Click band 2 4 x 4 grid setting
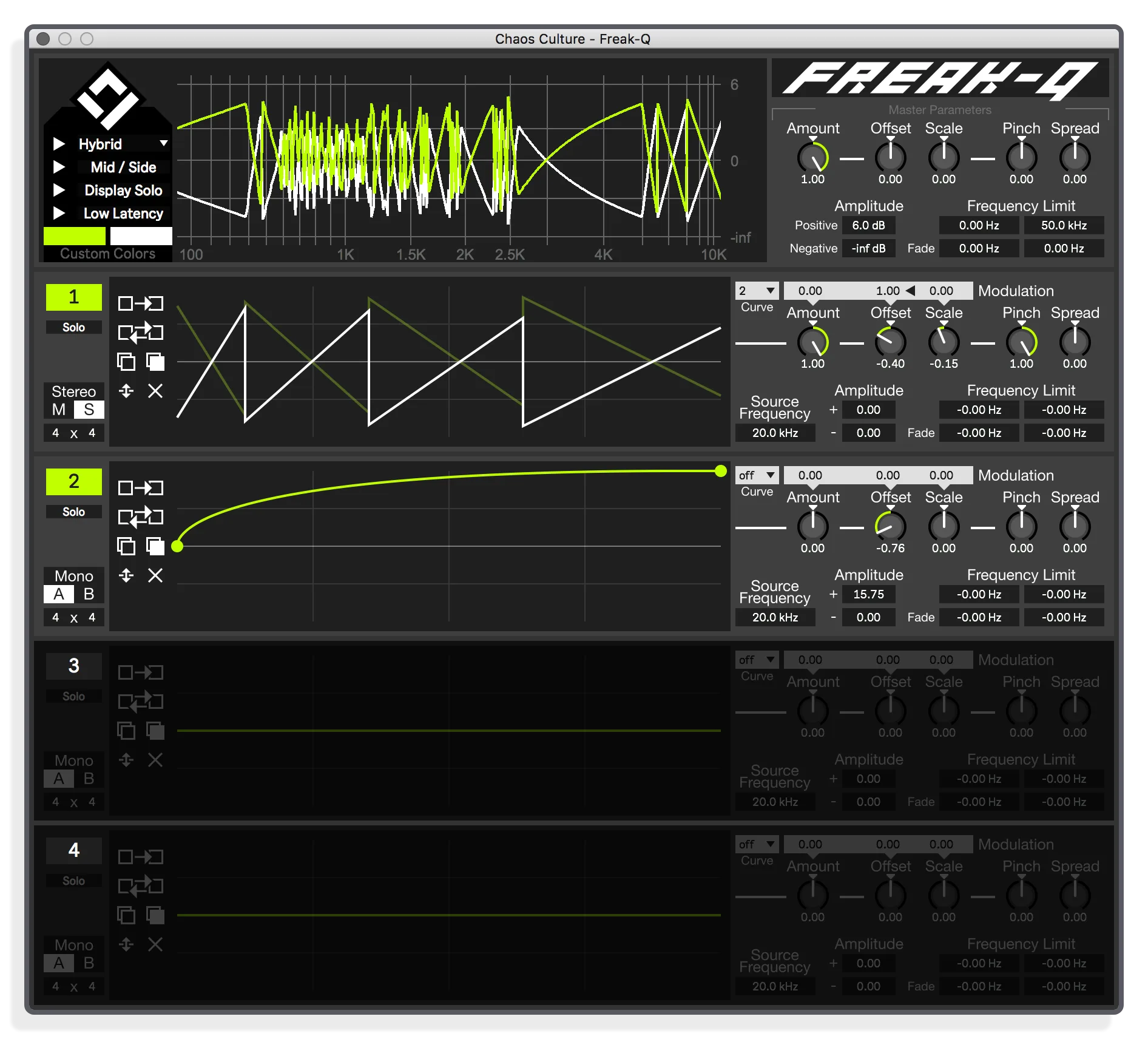The image size is (1148, 1039). [x=74, y=617]
